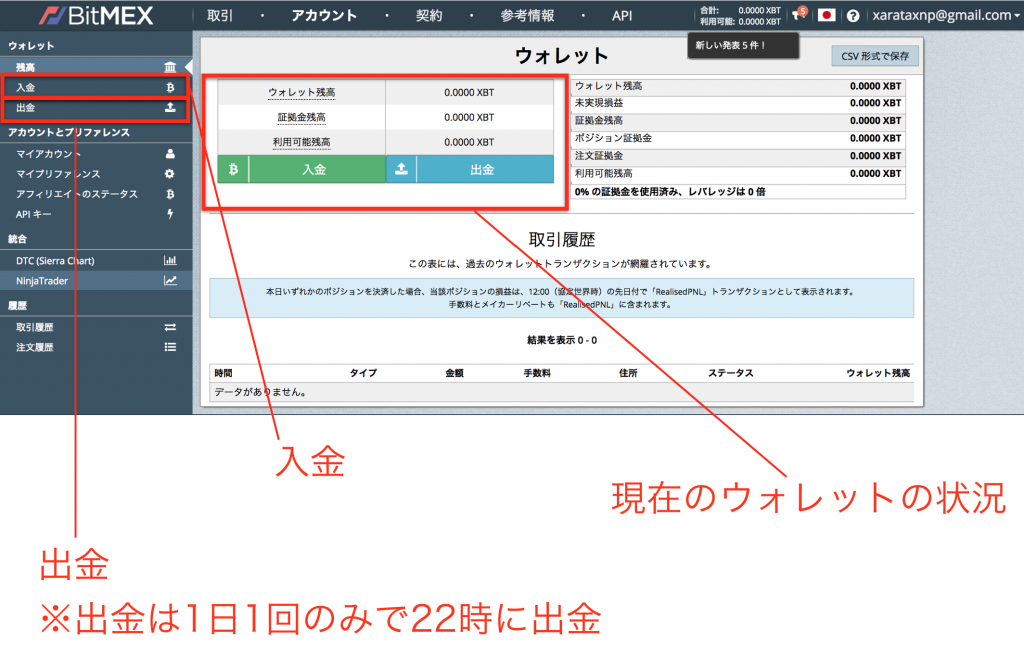Screen dimensions: 1024x656
Task: Open the 契約 top menu
Action: pyautogui.click(x=429, y=16)
